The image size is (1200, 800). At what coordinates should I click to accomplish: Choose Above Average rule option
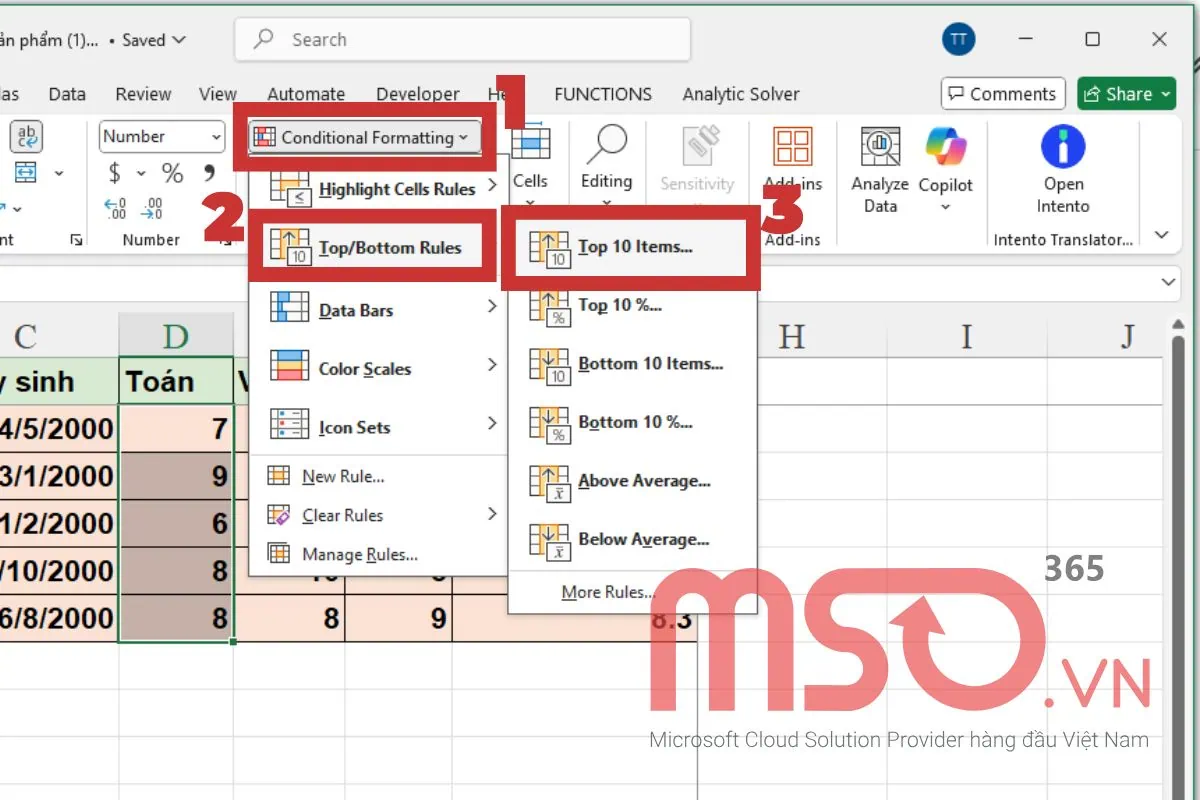point(644,481)
